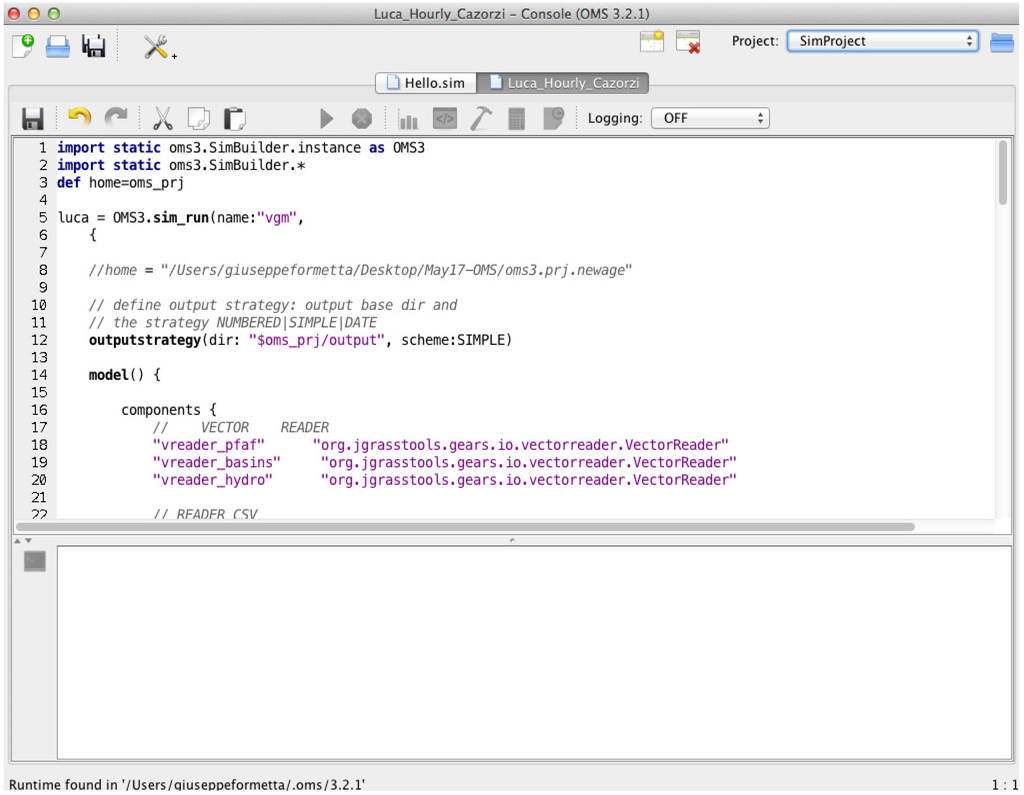Switch to the Hello.sim tab
1024x795 pixels.
[425, 83]
